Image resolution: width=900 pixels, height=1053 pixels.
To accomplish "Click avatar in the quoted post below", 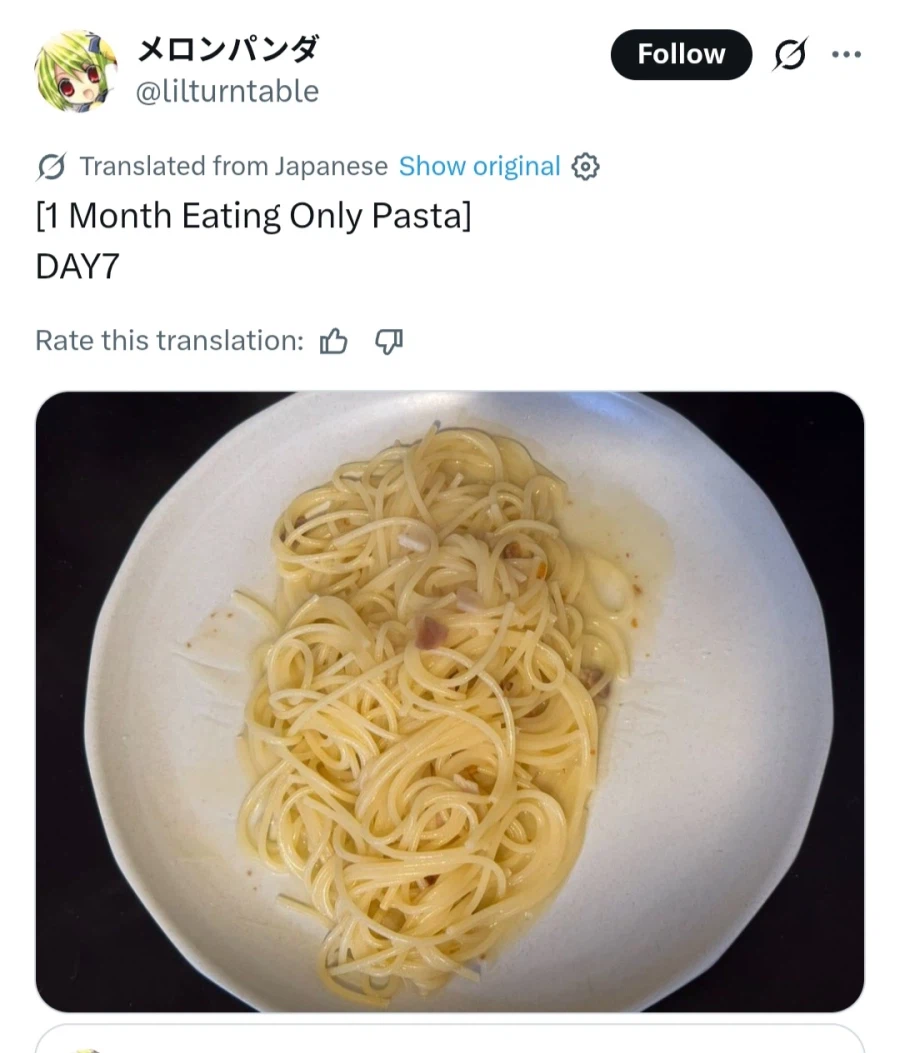I will [x=88, y=1048].
